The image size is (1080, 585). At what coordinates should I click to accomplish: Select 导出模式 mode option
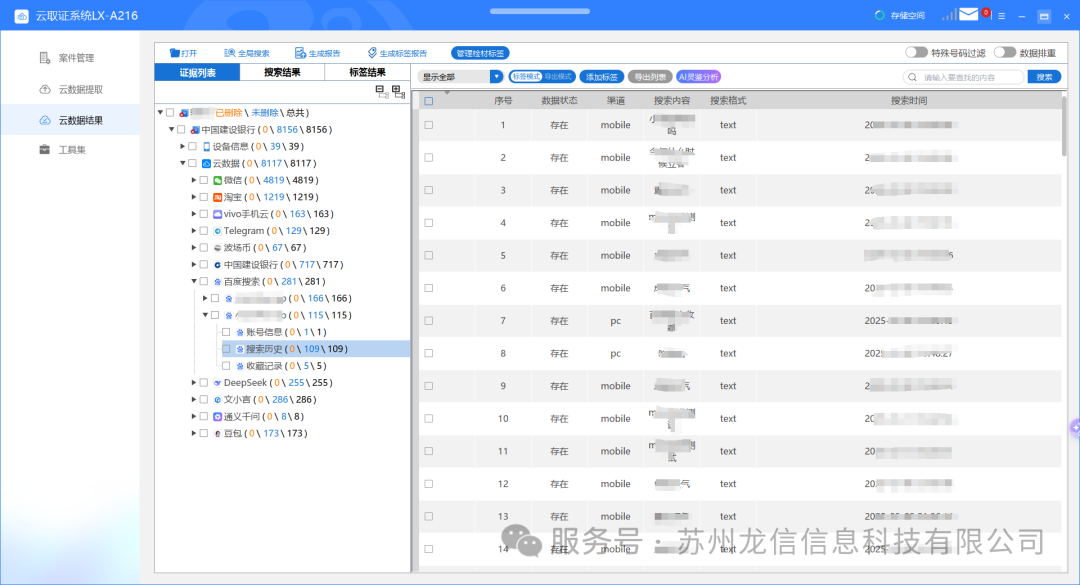coord(558,76)
